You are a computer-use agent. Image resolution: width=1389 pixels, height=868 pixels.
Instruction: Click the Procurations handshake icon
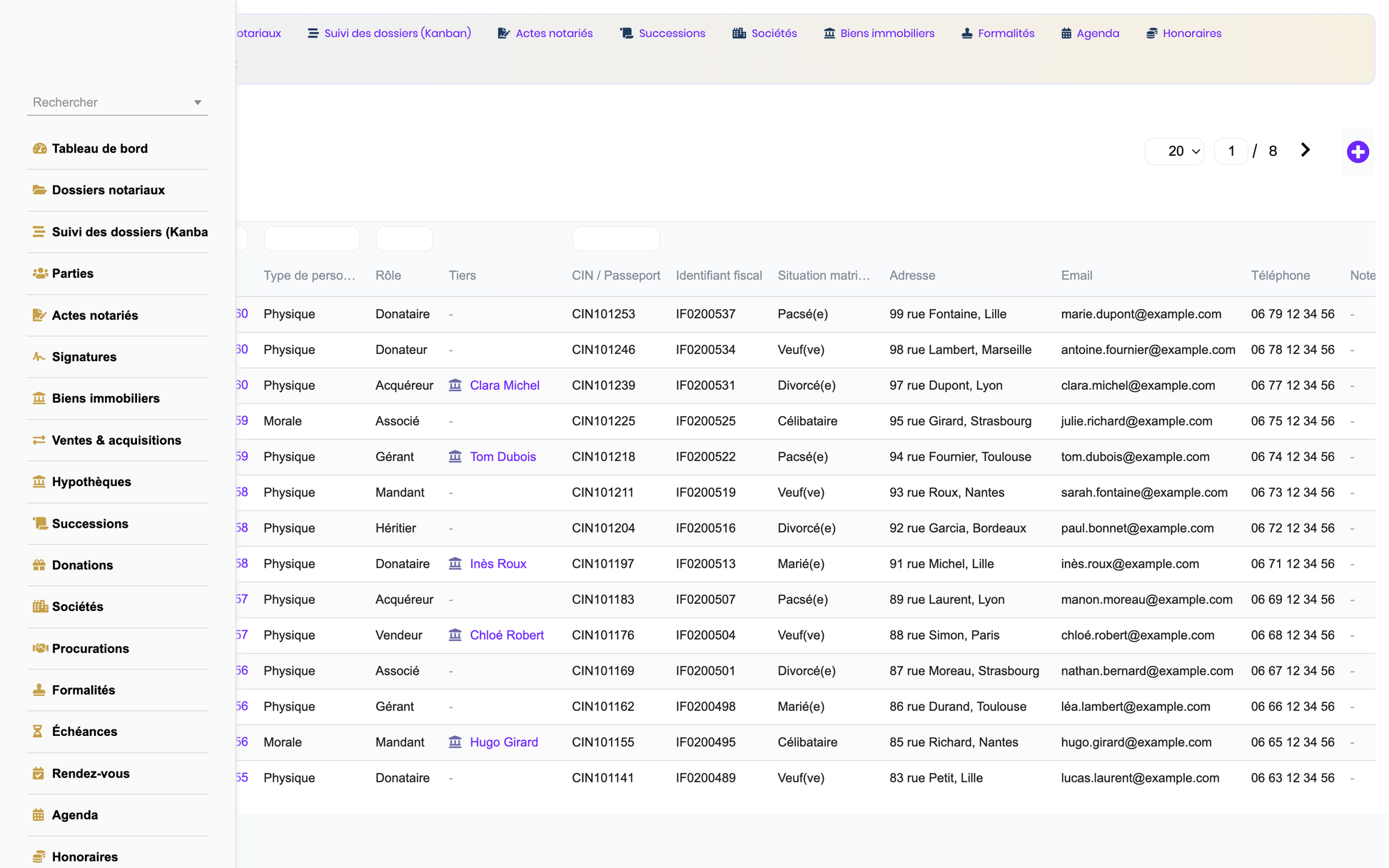40,648
